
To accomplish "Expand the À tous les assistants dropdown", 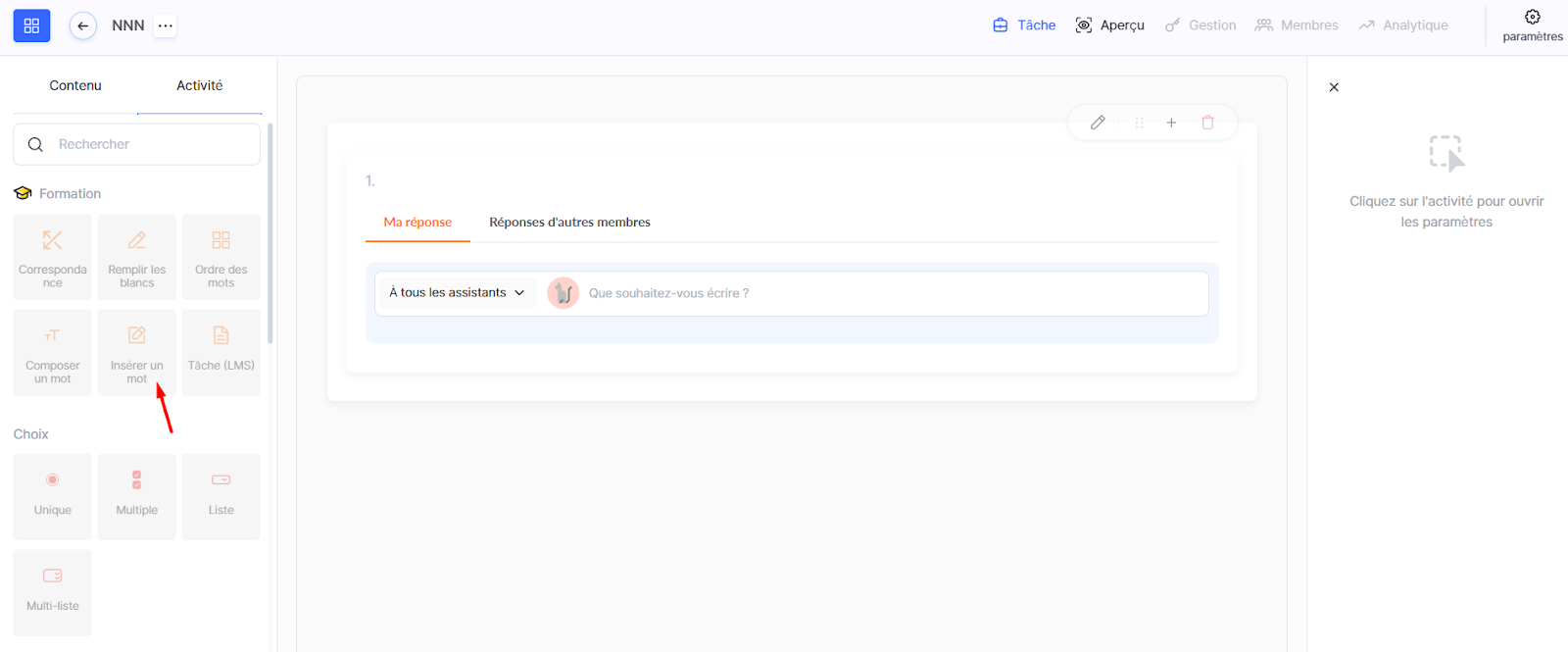I will pyautogui.click(x=457, y=292).
